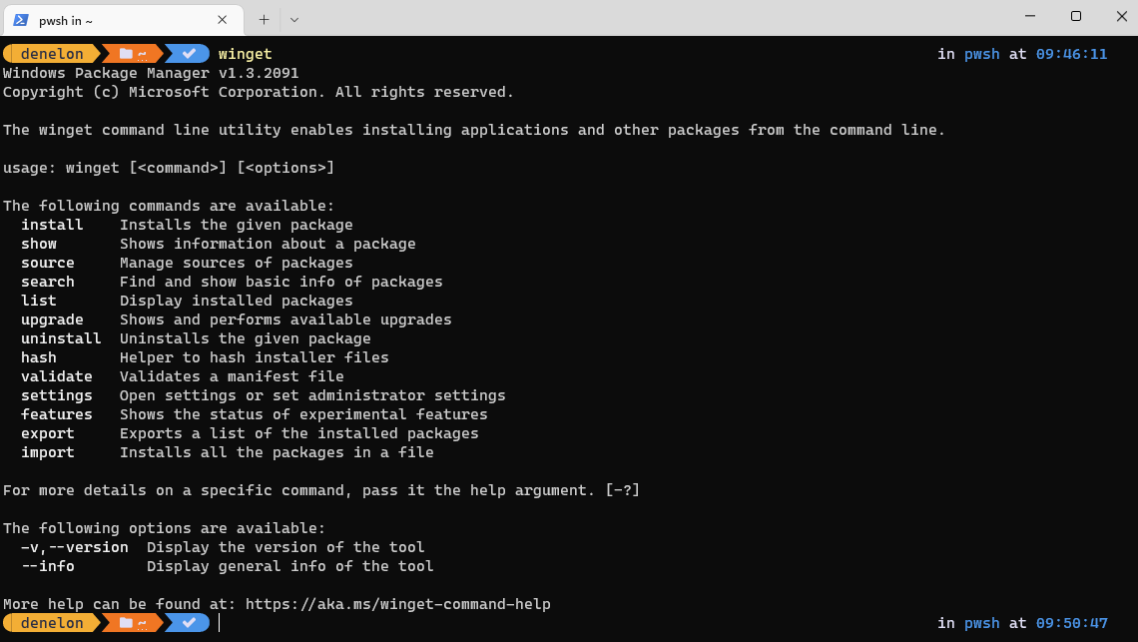The width and height of the screenshot is (1138, 642).
Task: Minimize the terminal window
Action: (x=1030, y=16)
